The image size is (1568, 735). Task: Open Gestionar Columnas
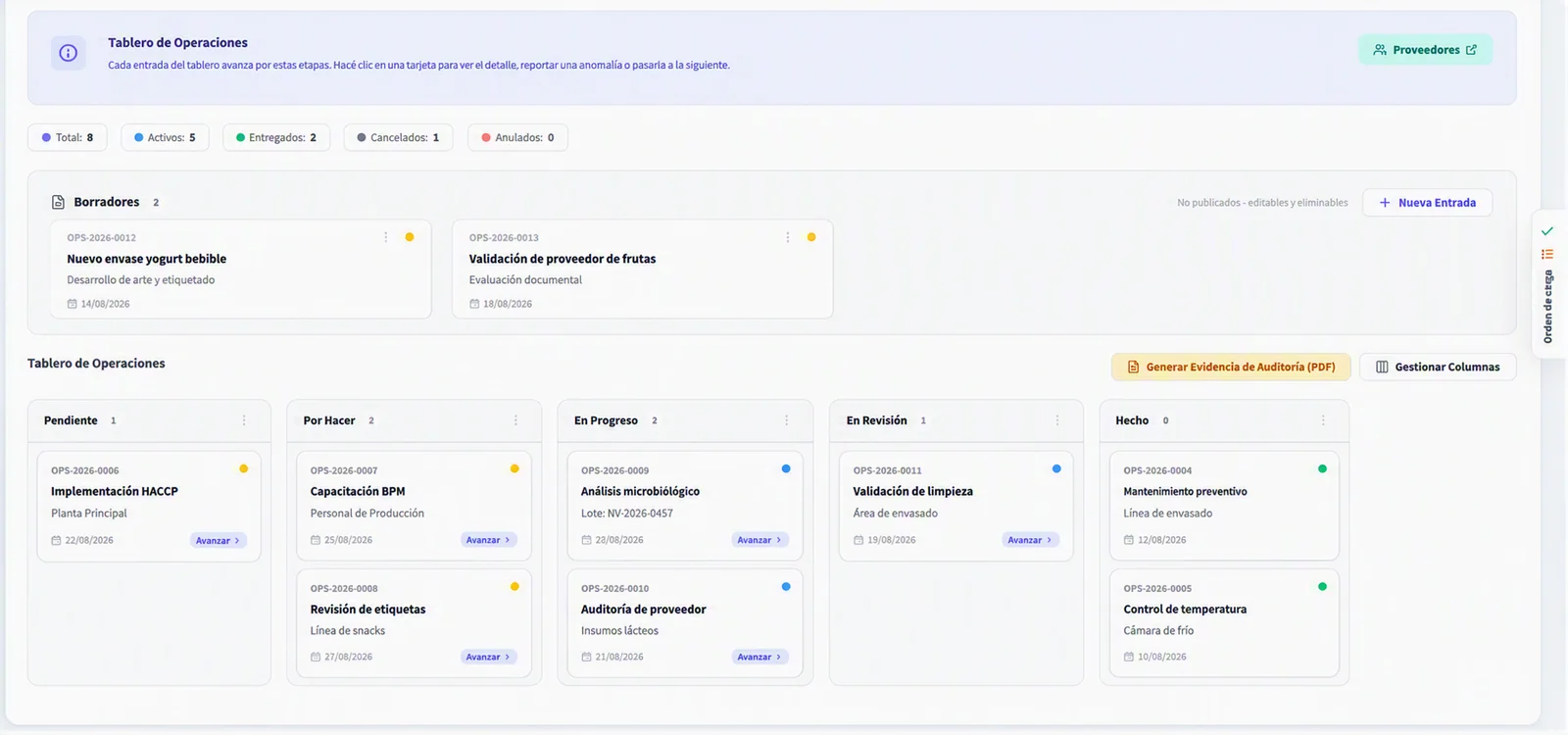coord(1438,367)
